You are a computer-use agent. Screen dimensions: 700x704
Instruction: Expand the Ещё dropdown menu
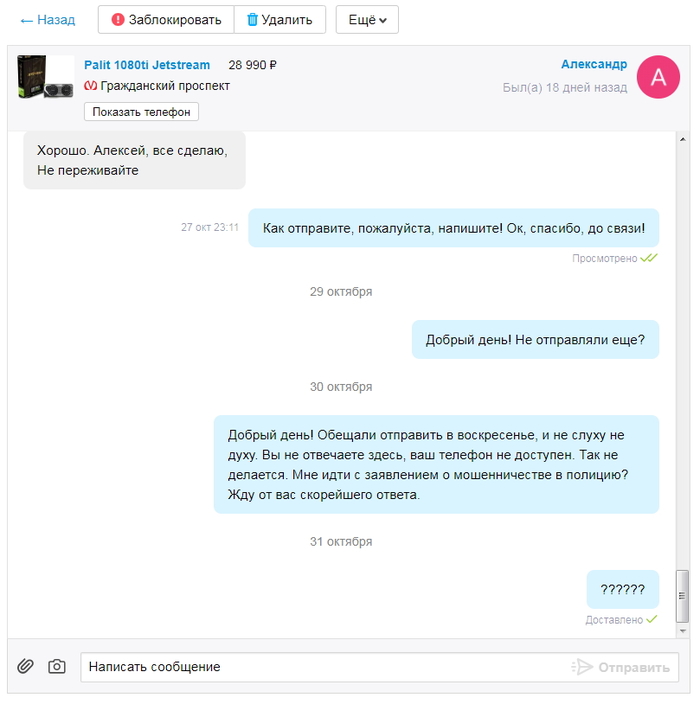(x=367, y=19)
